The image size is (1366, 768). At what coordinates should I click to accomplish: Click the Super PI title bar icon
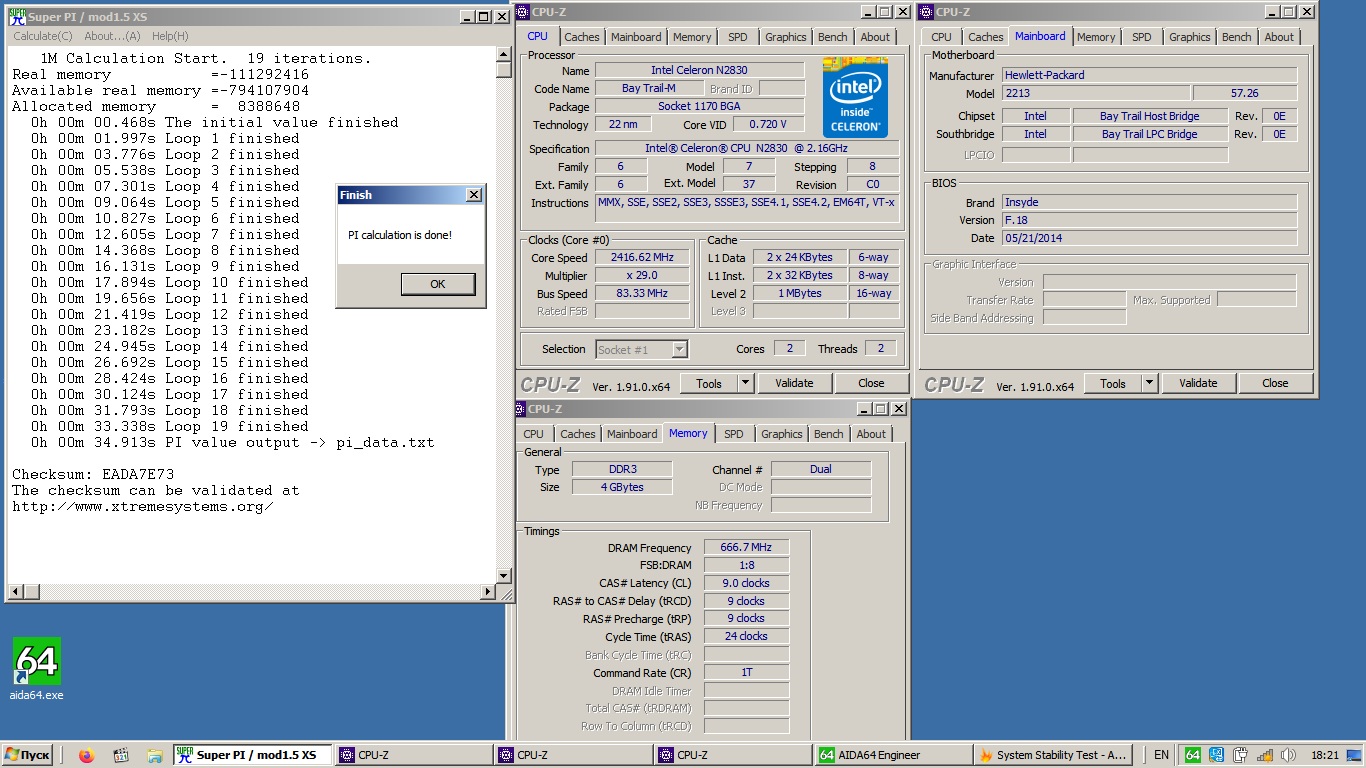[x=17, y=16]
